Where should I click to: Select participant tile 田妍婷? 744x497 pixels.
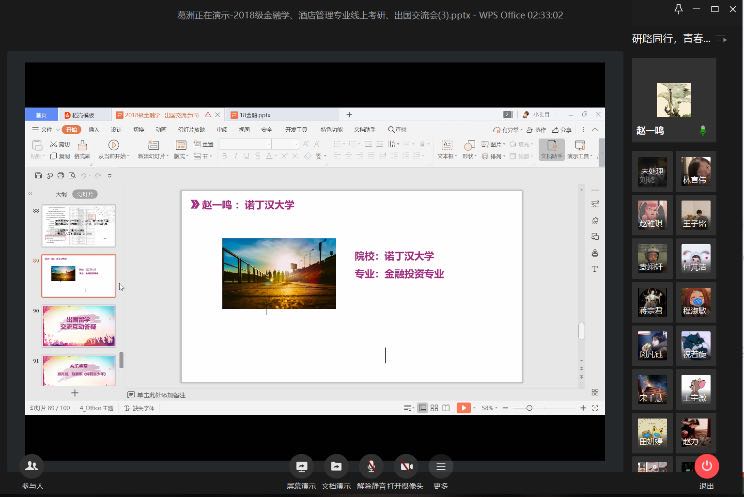click(x=652, y=432)
